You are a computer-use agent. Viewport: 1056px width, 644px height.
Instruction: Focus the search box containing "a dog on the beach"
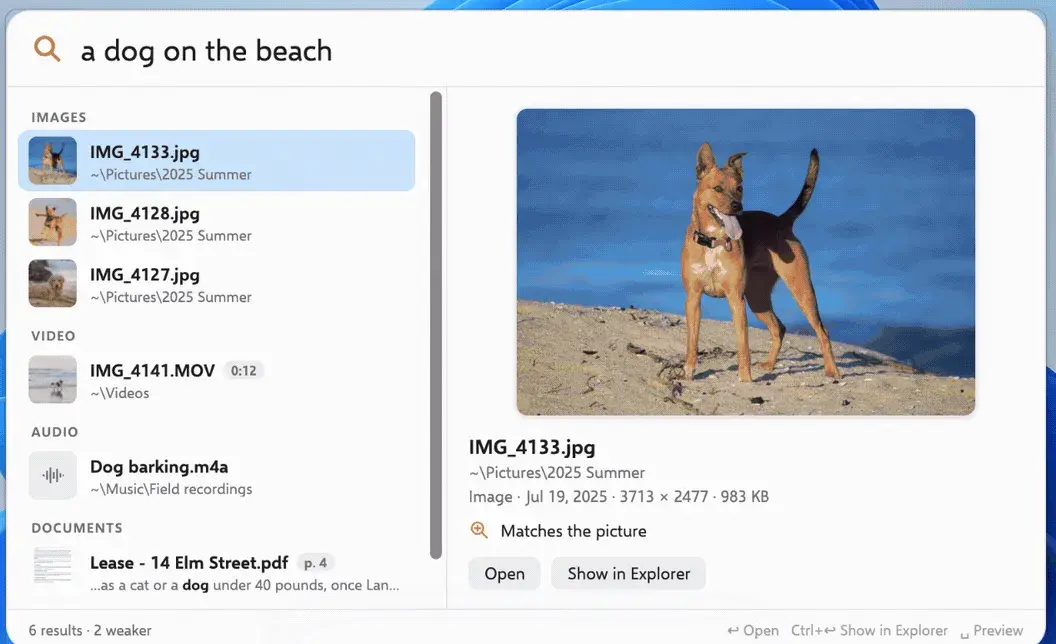tap(525, 50)
